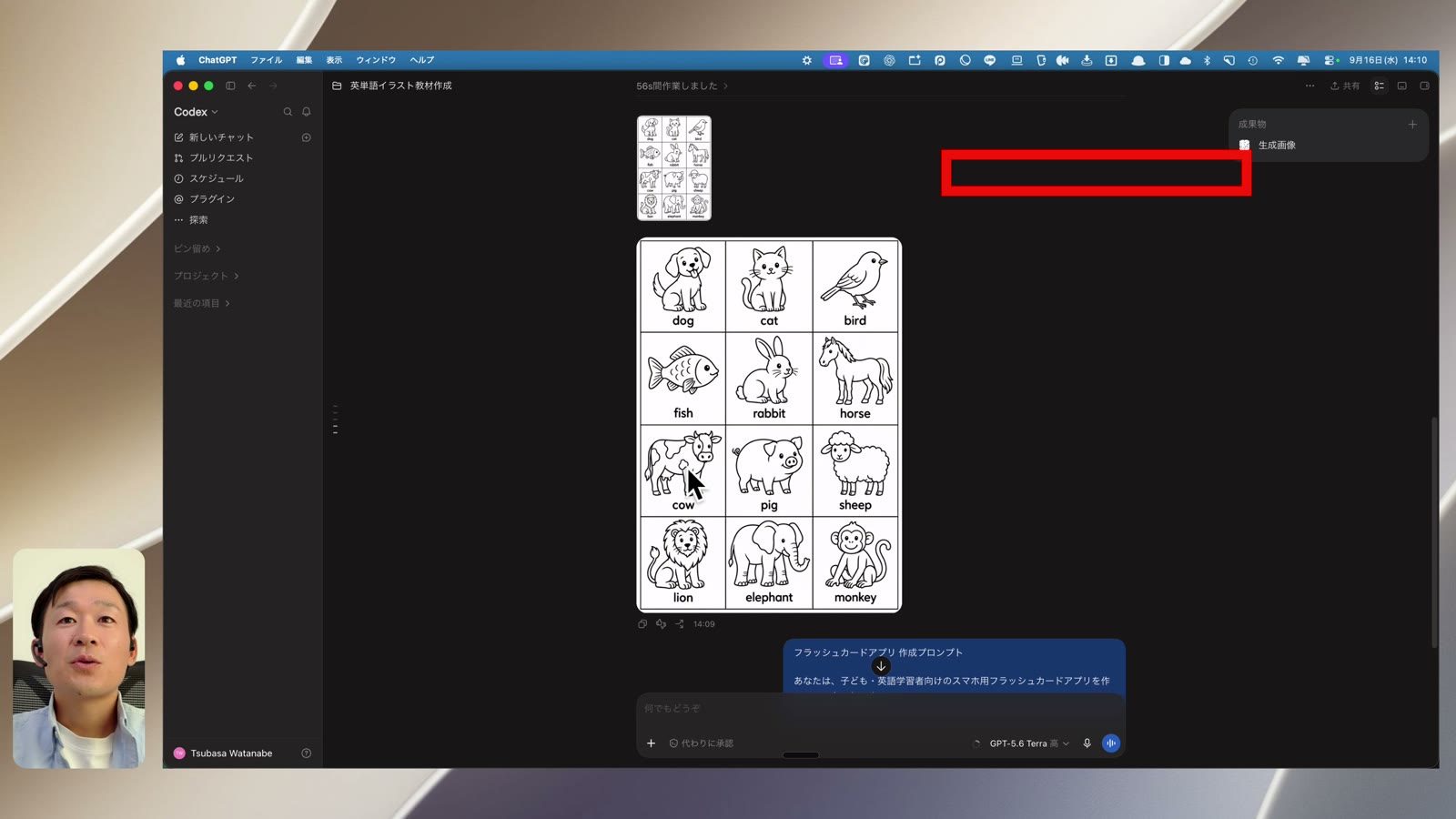Toggle 代わりに承認 option

(702, 743)
